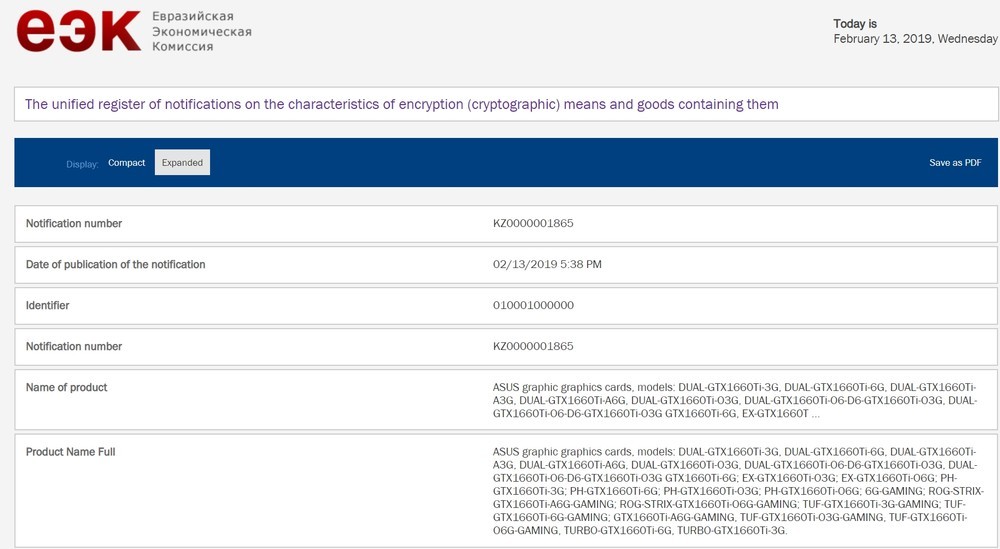Click the truncated Name of product description
This screenshot has width=1000, height=549.
(735, 400)
